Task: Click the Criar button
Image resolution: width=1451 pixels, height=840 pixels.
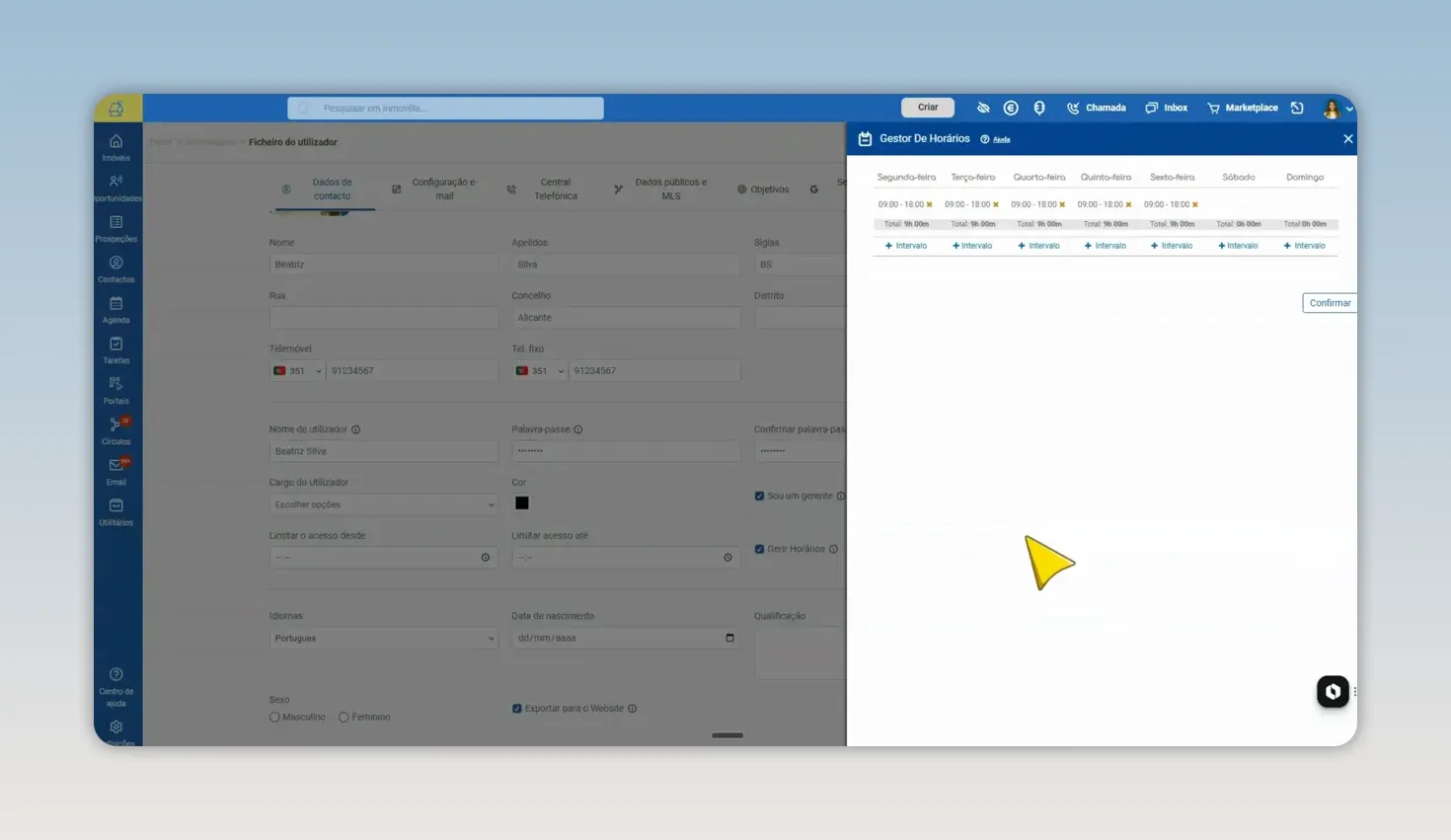Action: (x=928, y=108)
